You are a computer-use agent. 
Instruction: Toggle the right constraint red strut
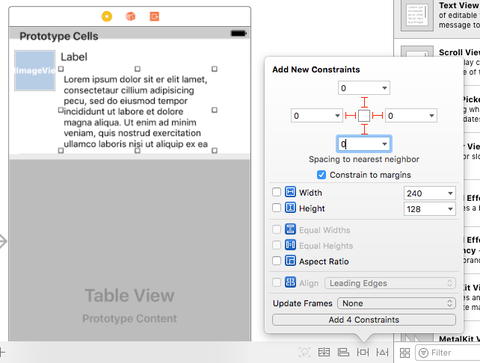tap(377, 116)
